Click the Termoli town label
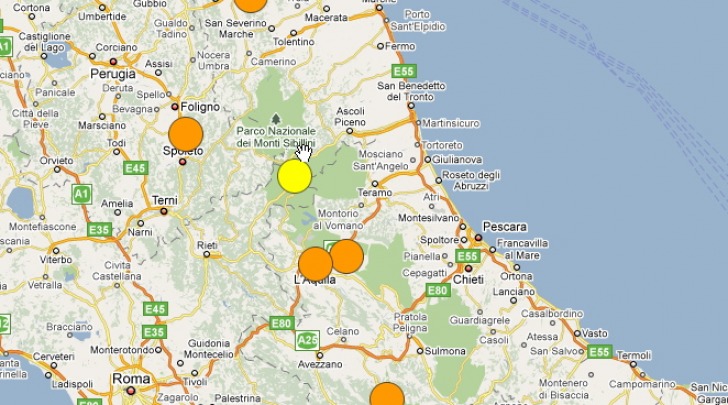The width and height of the screenshot is (728, 405). point(634,355)
